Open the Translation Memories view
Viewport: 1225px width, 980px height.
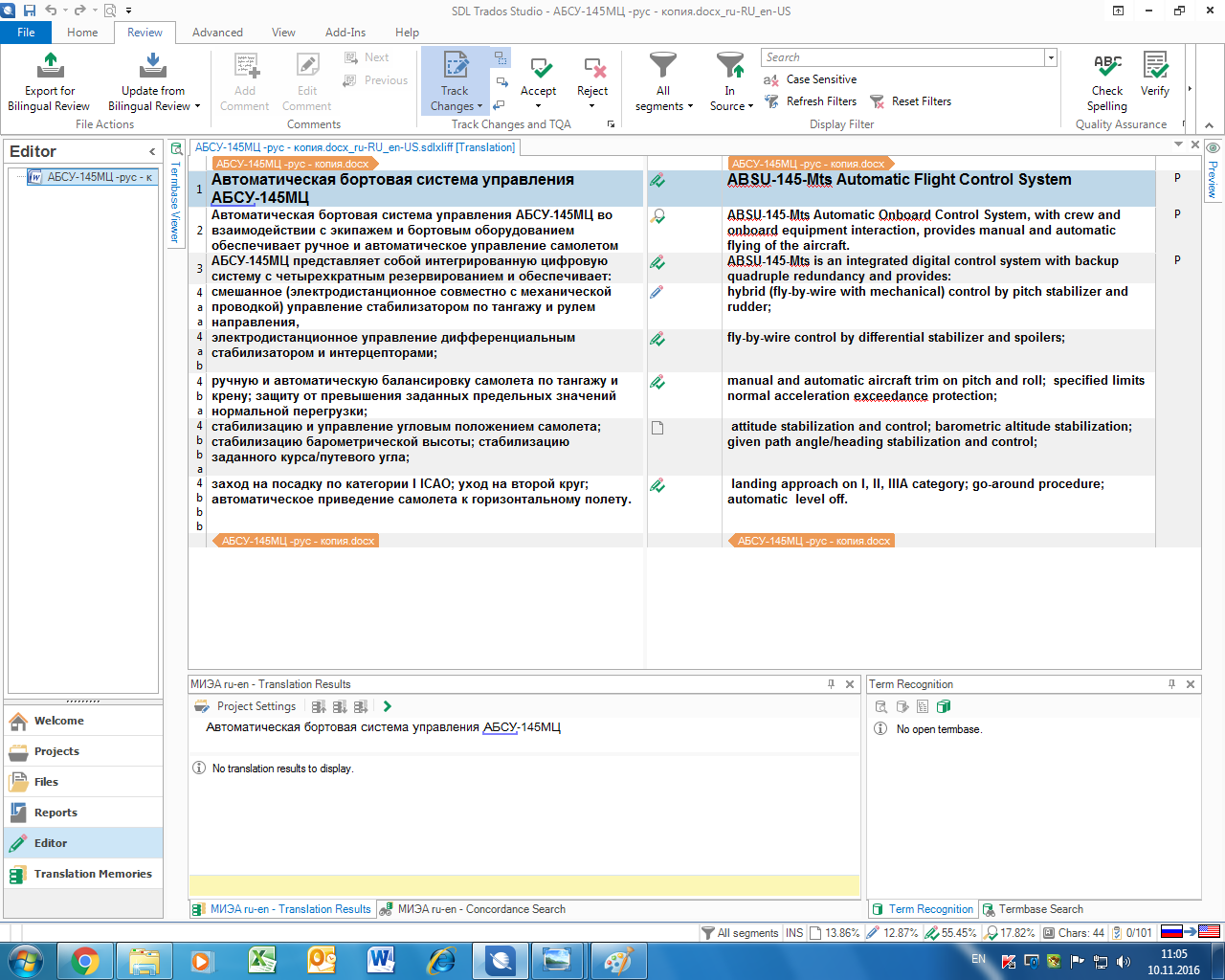pyautogui.click(x=83, y=874)
